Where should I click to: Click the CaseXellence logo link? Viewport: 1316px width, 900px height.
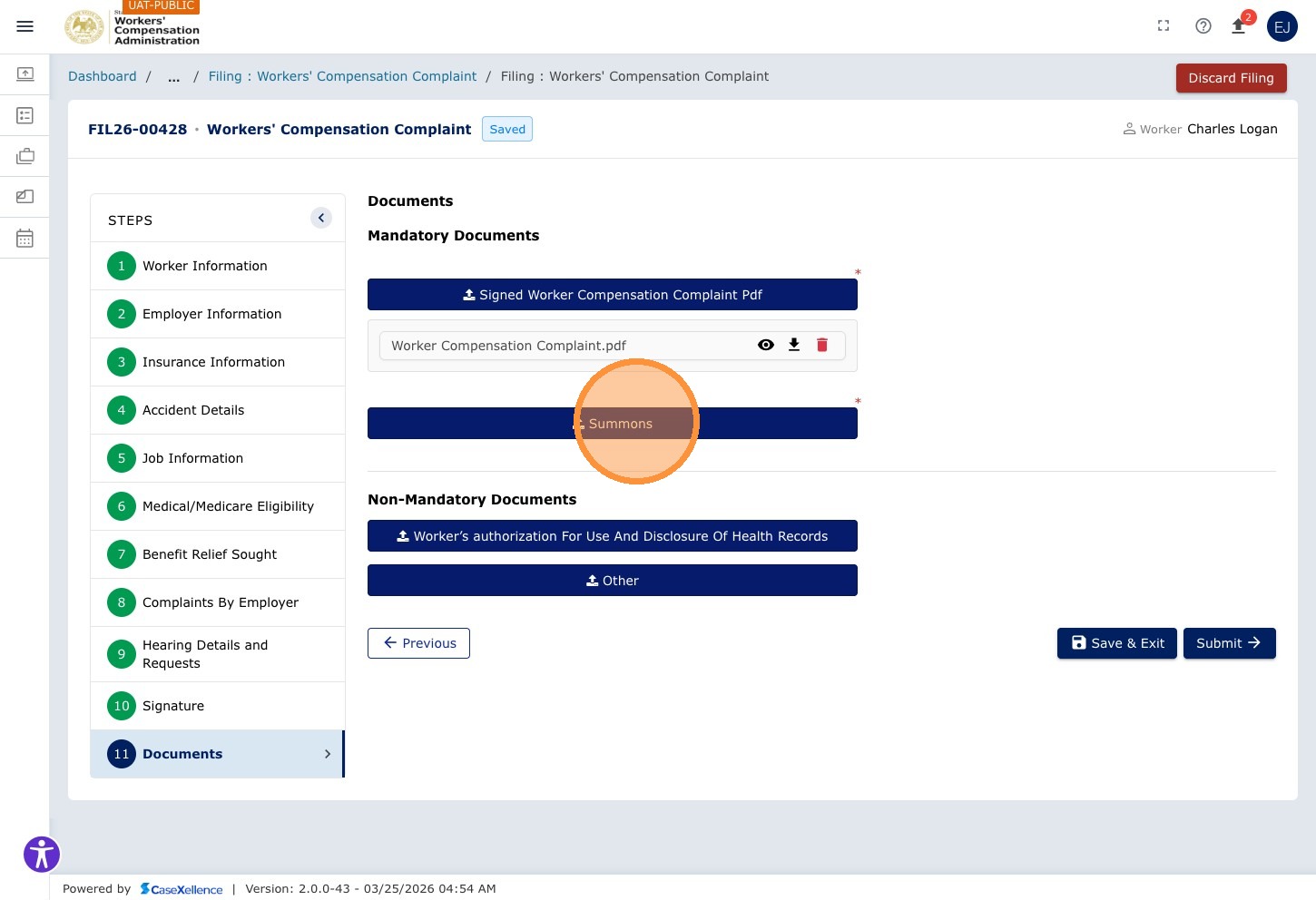pyautogui.click(x=182, y=889)
